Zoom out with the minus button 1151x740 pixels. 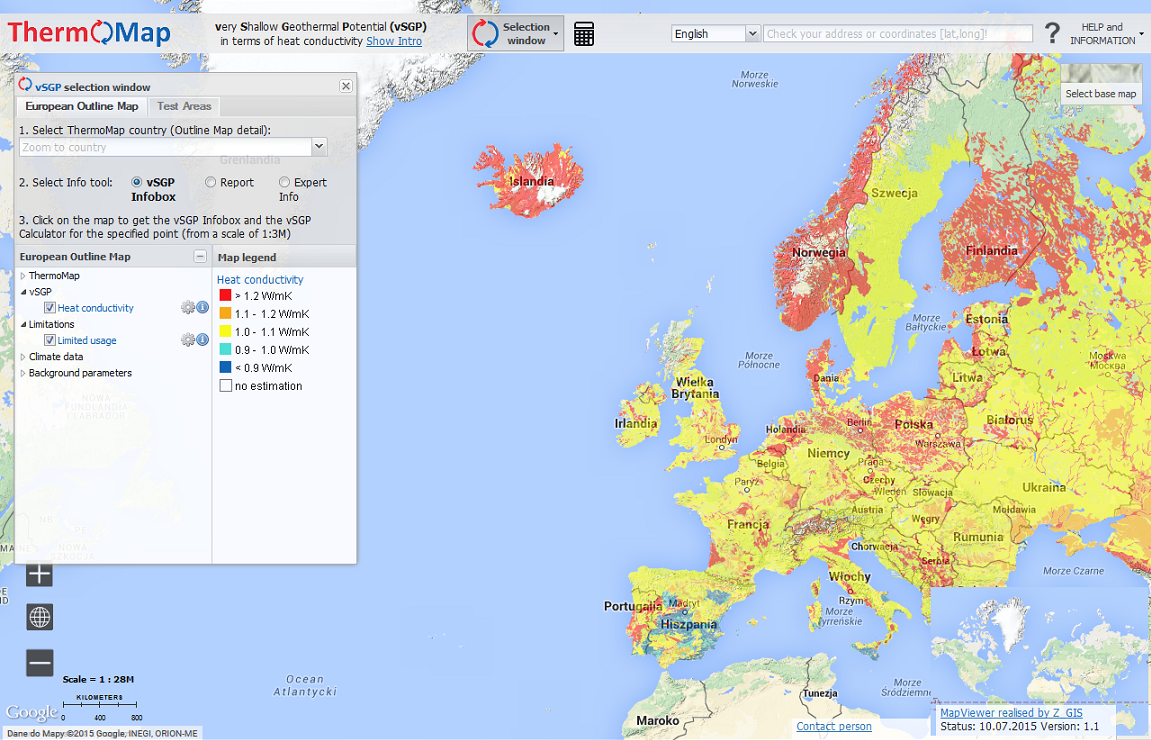click(40, 663)
